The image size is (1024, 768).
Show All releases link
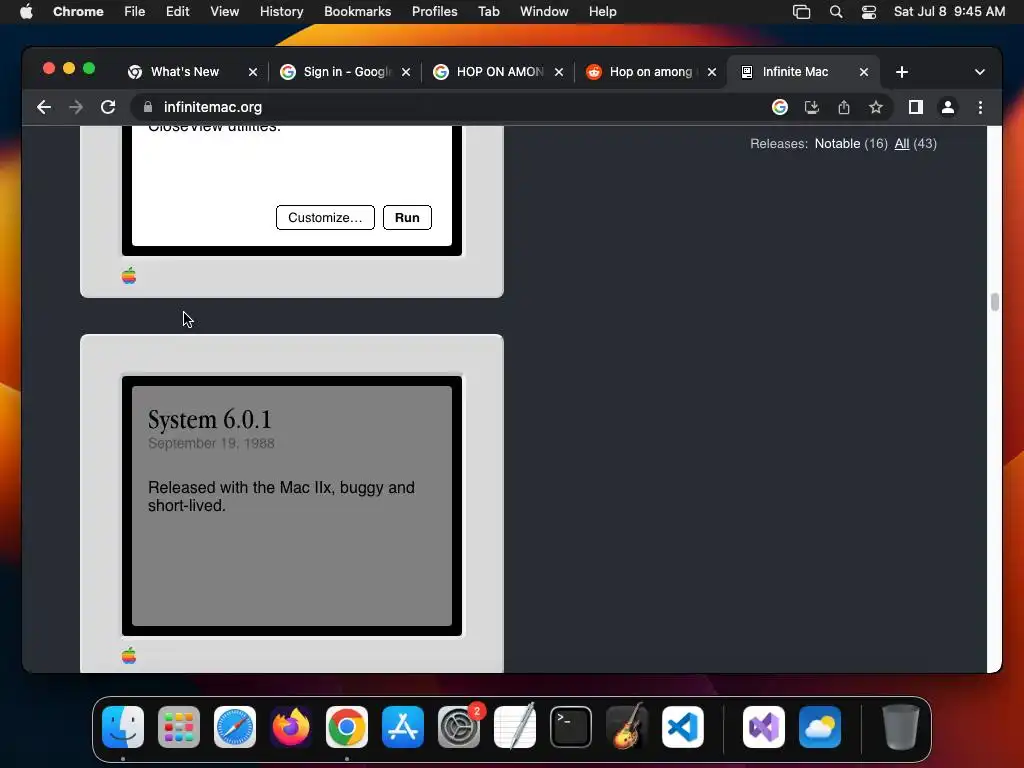(x=902, y=144)
